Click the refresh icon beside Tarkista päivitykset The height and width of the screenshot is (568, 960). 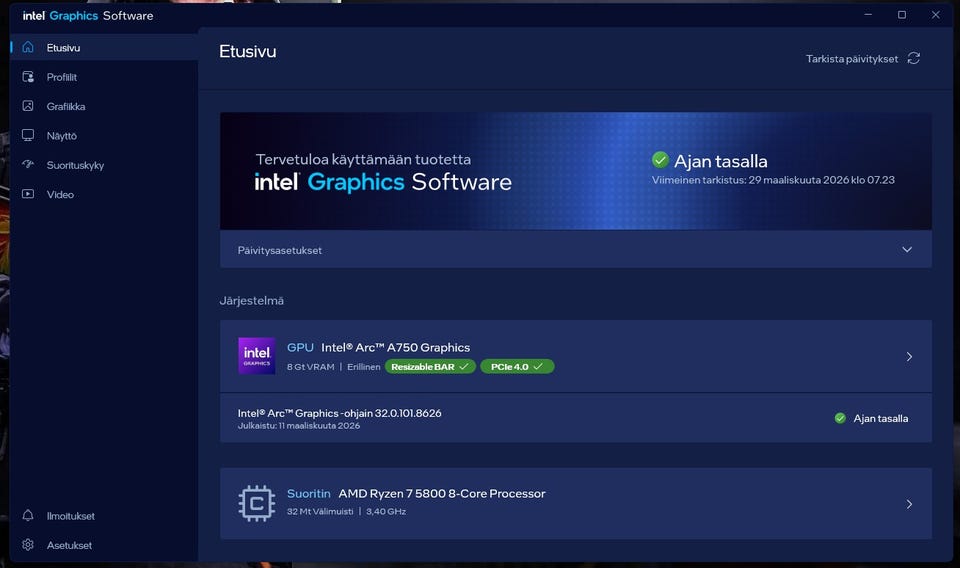[x=913, y=58]
